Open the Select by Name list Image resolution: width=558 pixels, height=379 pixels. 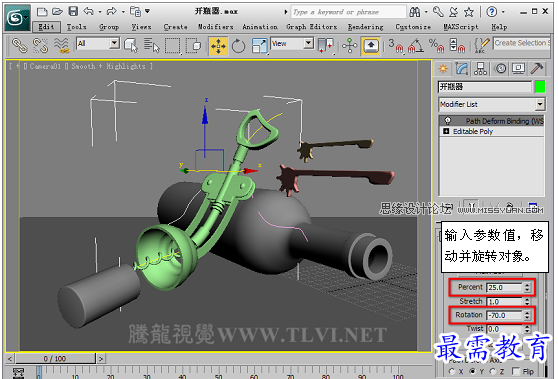[152, 46]
